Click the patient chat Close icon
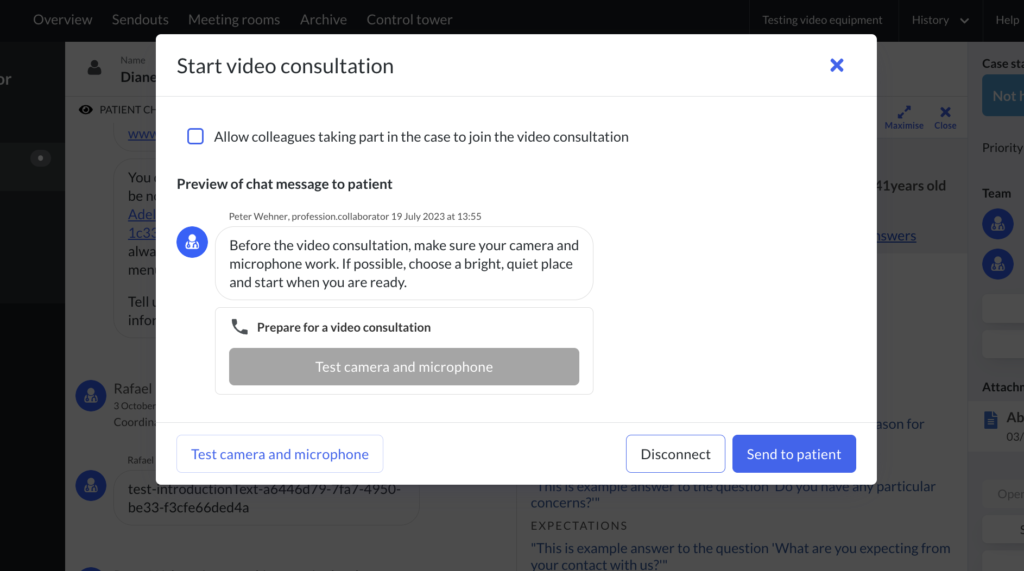The image size is (1024, 571). (945, 112)
